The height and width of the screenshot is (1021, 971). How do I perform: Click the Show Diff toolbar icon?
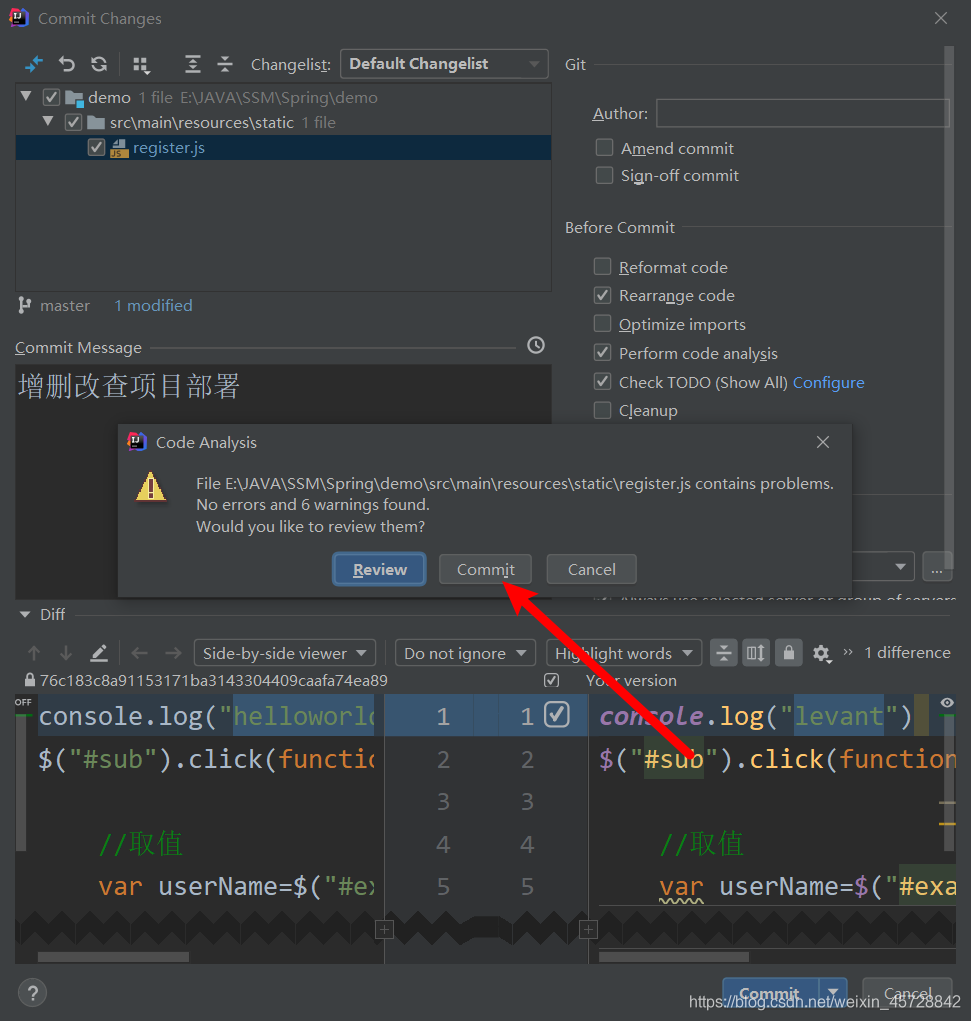point(34,64)
